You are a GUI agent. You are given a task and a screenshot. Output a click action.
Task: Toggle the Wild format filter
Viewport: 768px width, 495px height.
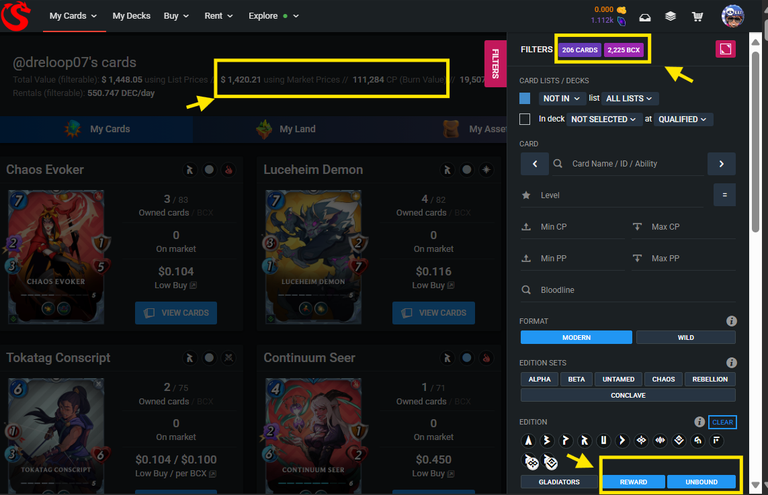tap(686, 337)
